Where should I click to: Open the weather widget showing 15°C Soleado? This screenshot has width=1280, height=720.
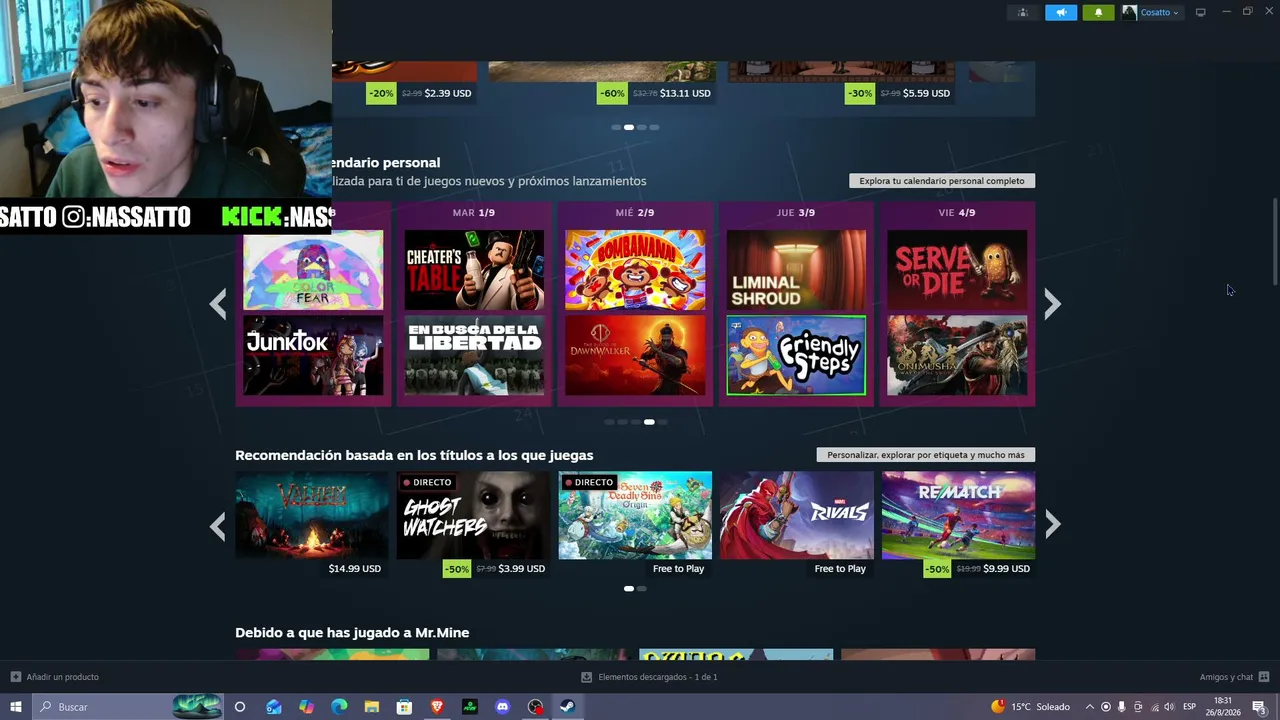point(1030,707)
